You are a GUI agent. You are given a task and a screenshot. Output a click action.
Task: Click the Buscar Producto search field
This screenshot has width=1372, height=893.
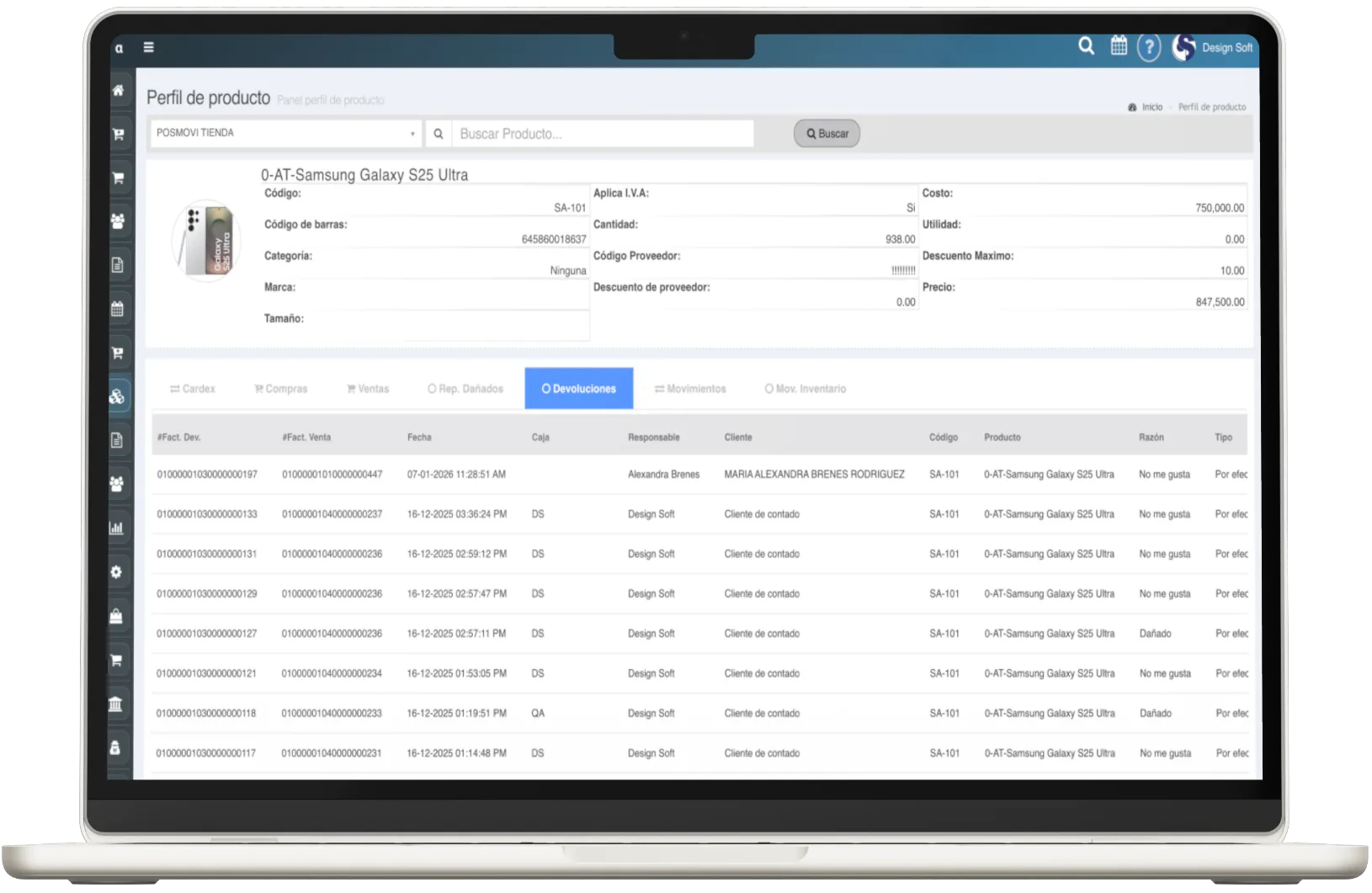[602, 134]
